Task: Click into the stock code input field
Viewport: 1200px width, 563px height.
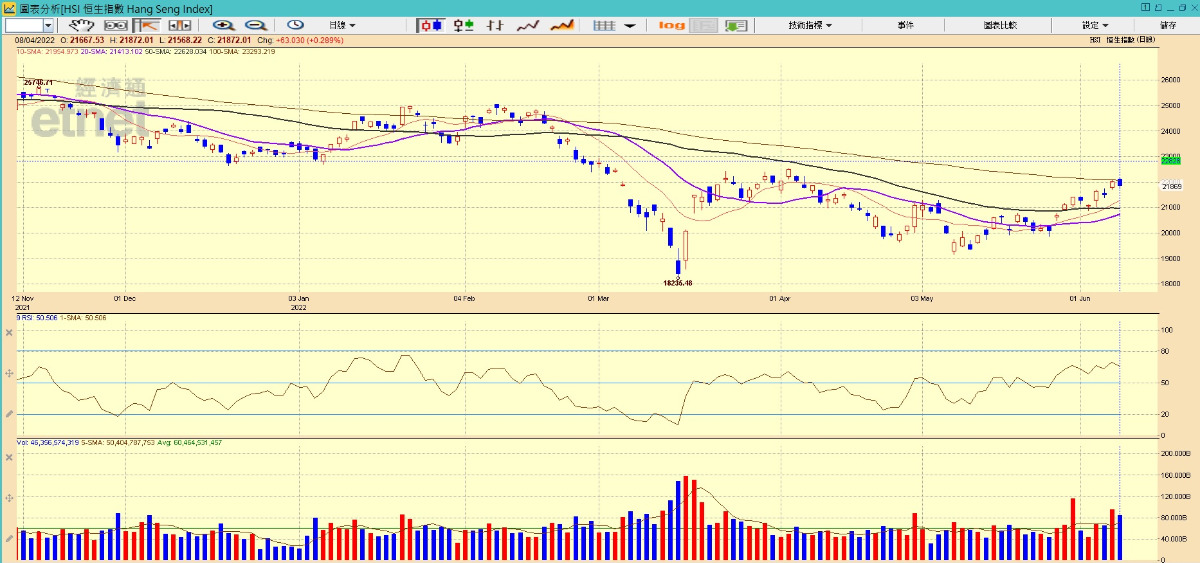Action: pyautogui.click(x=23, y=24)
